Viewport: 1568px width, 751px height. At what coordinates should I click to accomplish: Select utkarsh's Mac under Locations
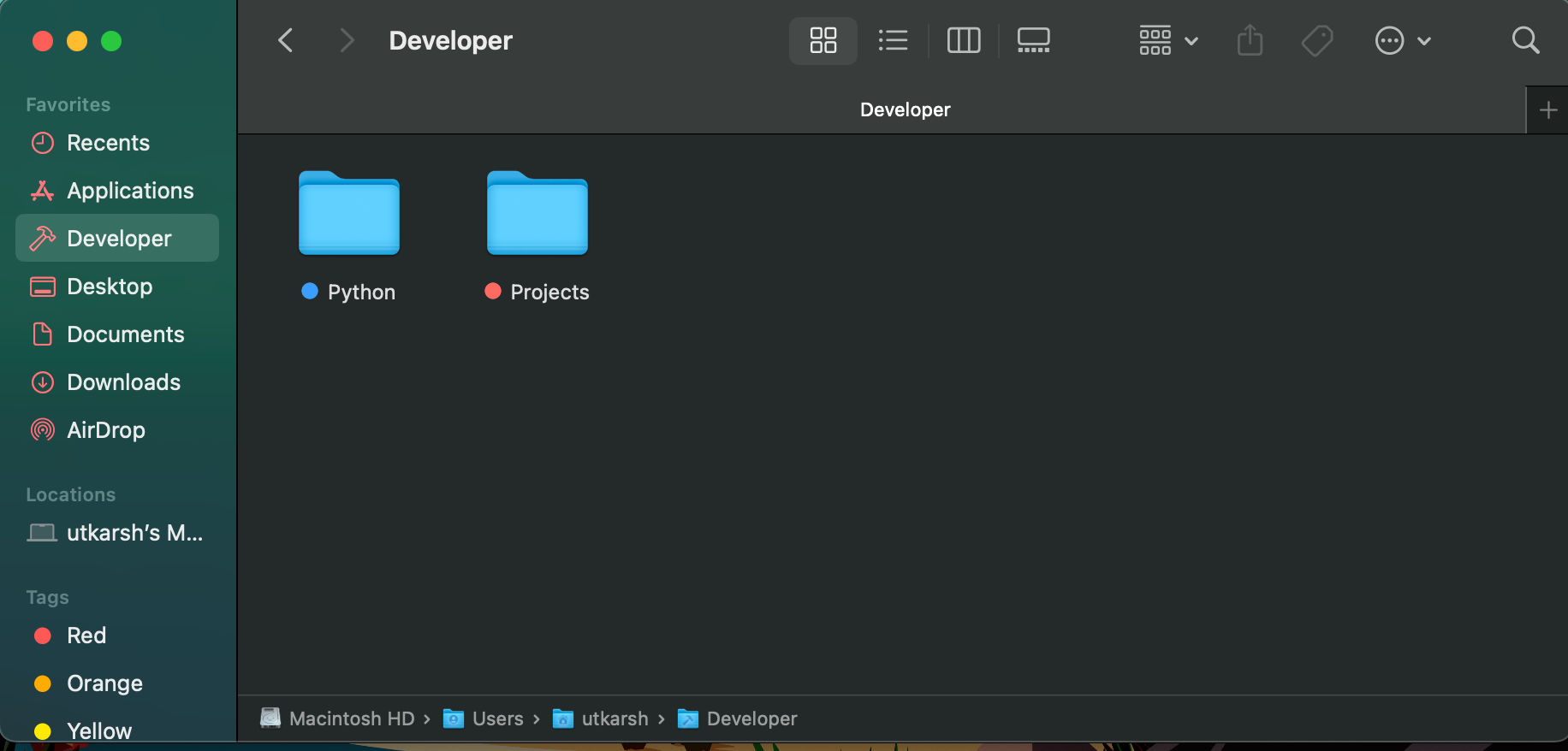pyautogui.click(x=117, y=533)
